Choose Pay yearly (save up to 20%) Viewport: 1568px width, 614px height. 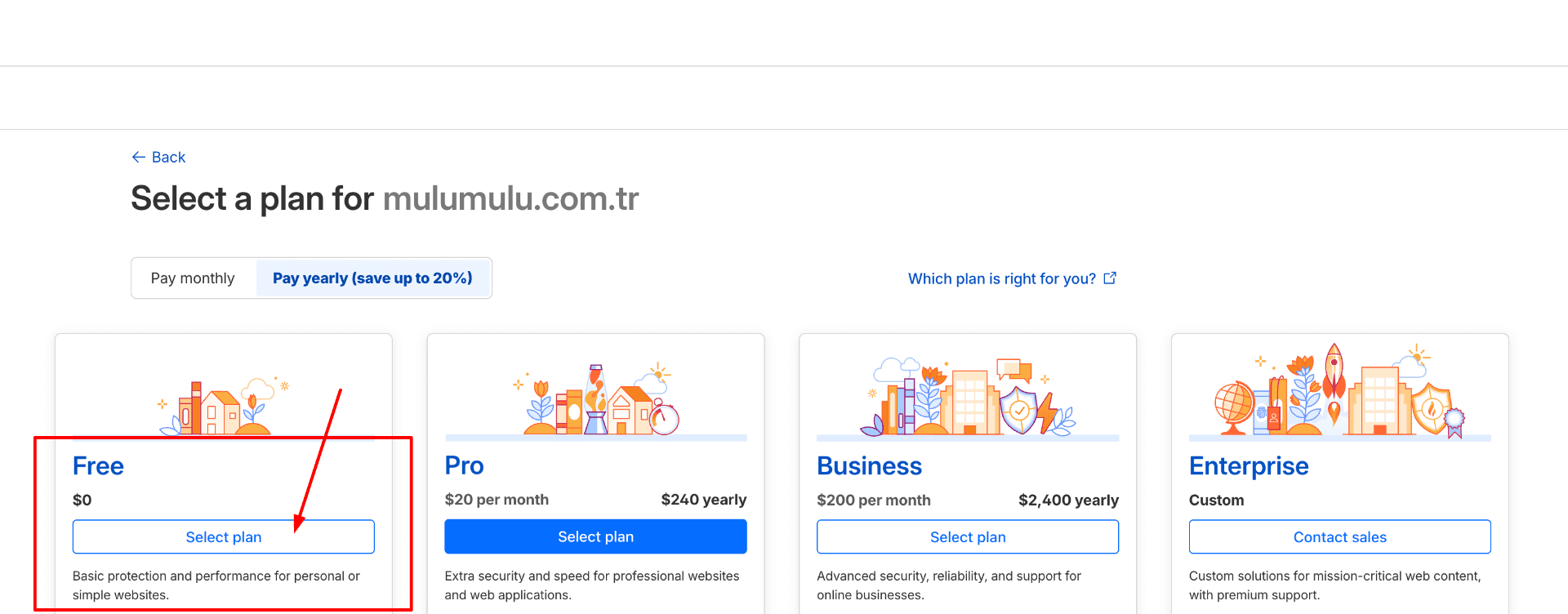tap(372, 278)
